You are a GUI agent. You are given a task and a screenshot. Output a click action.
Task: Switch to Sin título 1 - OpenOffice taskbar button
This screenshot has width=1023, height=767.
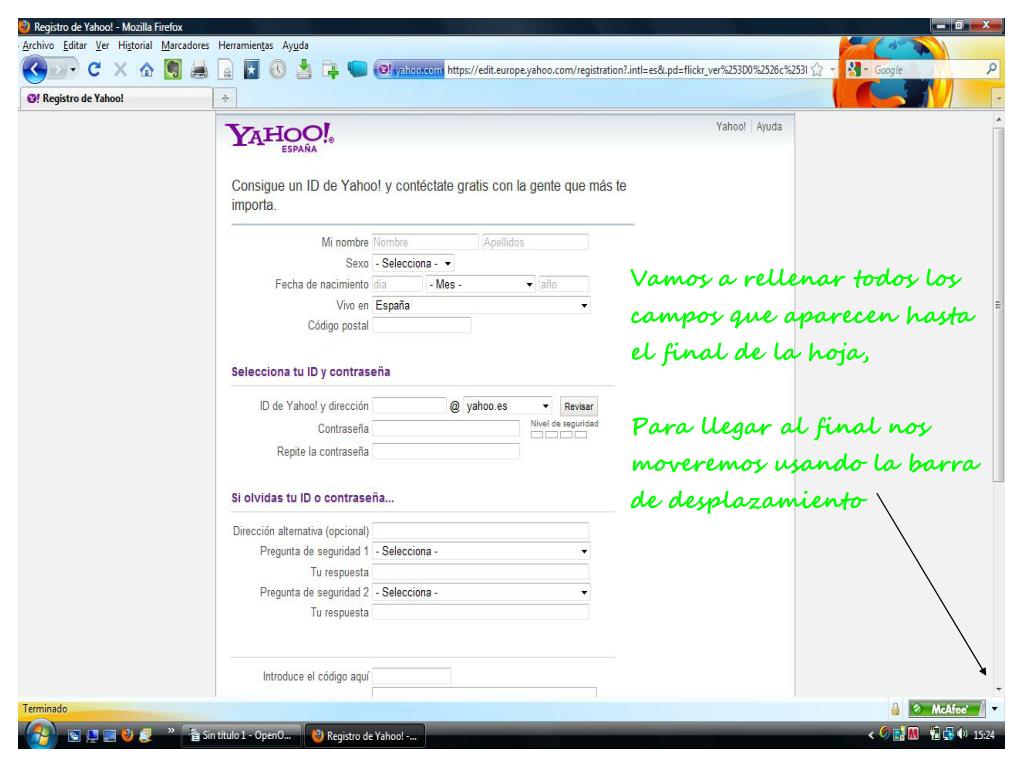(241, 736)
